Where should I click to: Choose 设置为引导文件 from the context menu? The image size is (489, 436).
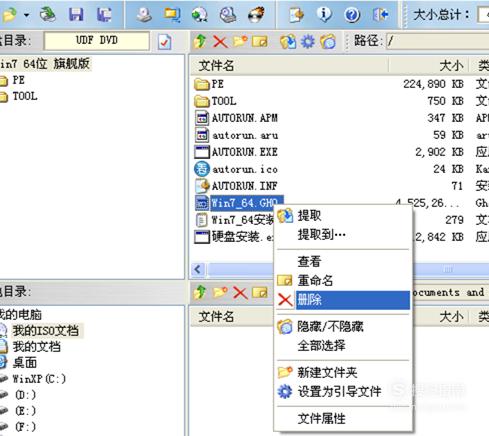tap(343, 392)
